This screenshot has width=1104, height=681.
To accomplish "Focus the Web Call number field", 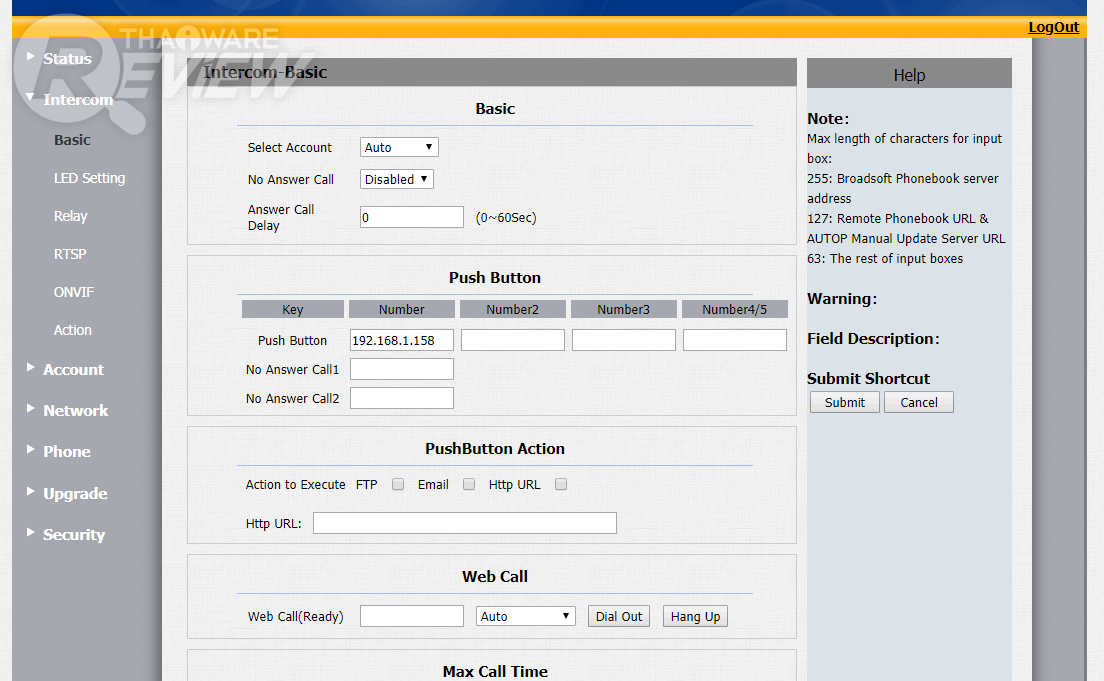I will (x=412, y=616).
